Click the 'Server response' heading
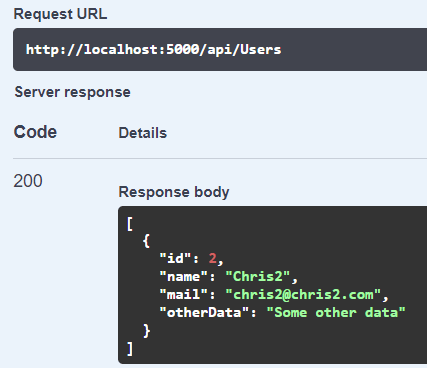Screen dimensions: 427x368 pyautogui.click(x=73, y=92)
